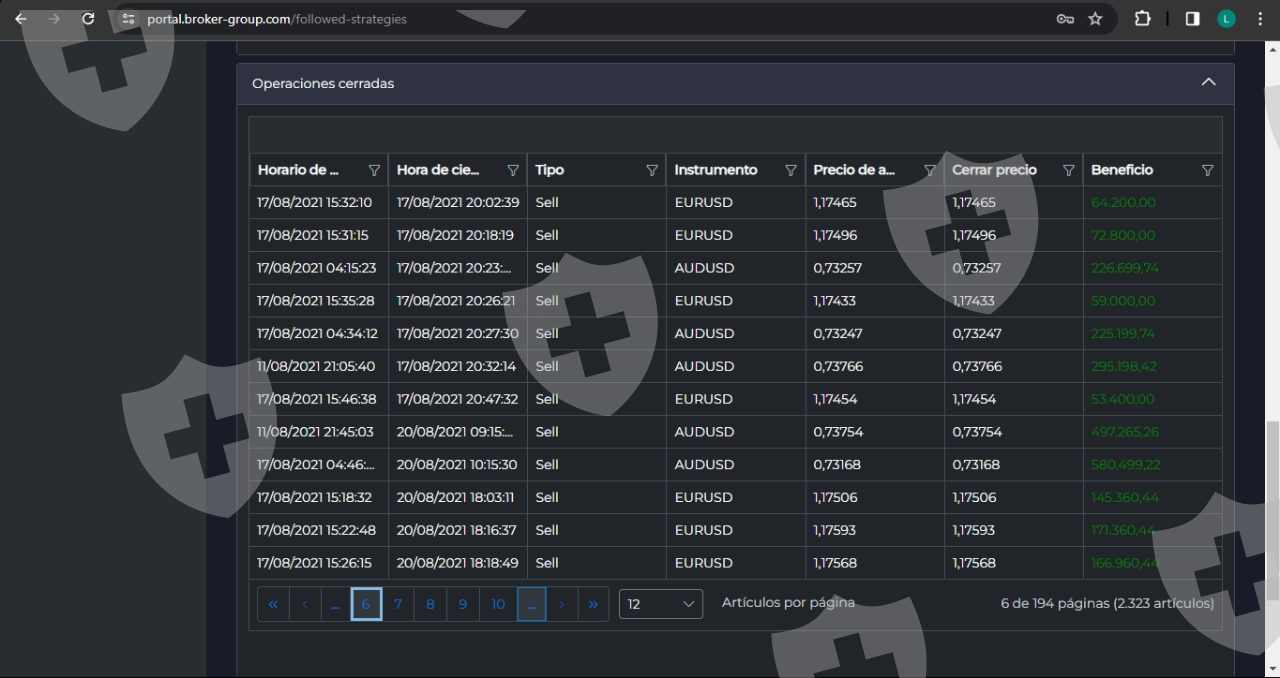The height and width of the screenshot is (678, 1280).
Task: Open the Chrome profile avatar
Action: point(1227,19)
